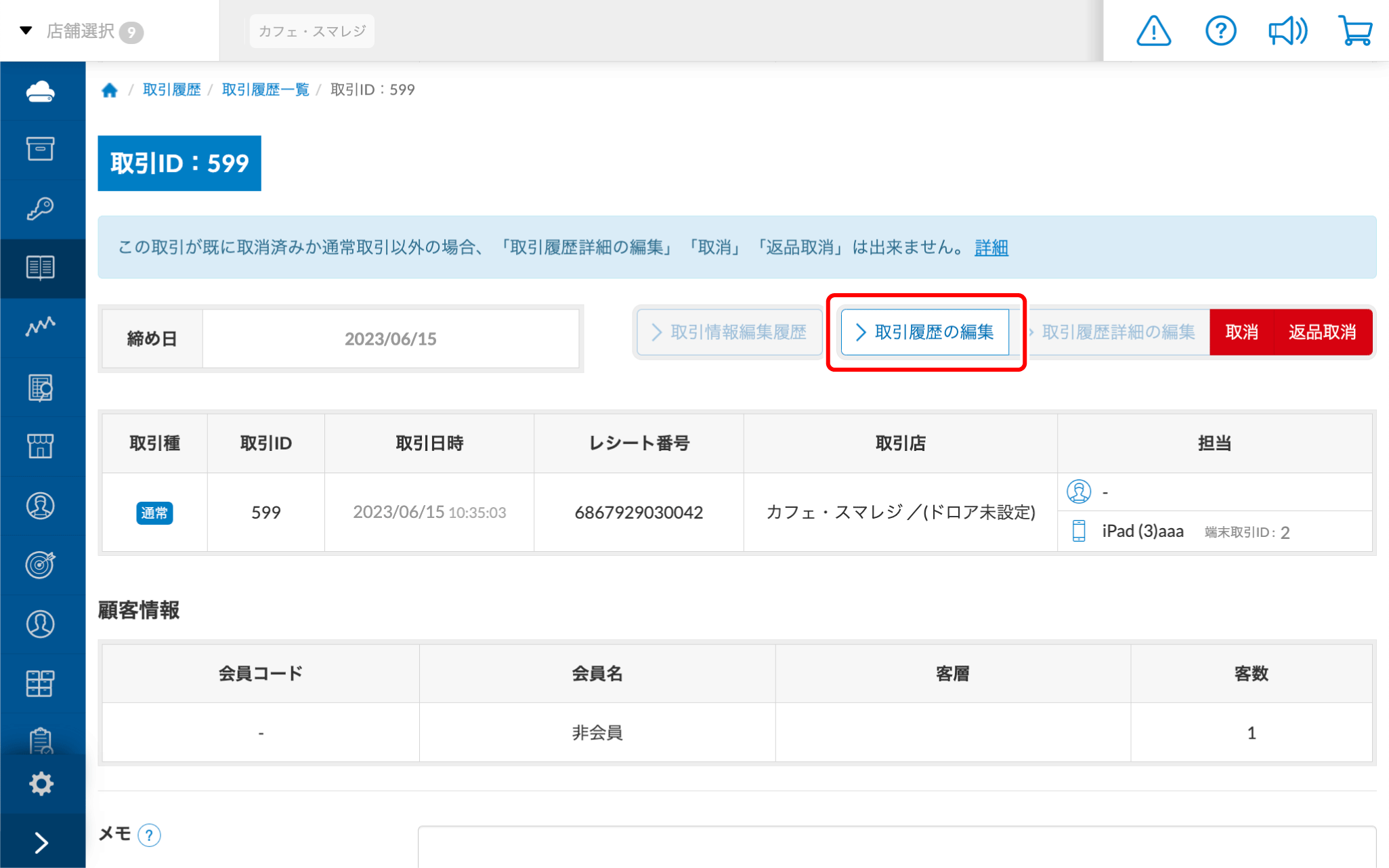This screenshot has height=868, width=1389.
Task: Open the store building sidebar icon
Action: click(41, 446)
